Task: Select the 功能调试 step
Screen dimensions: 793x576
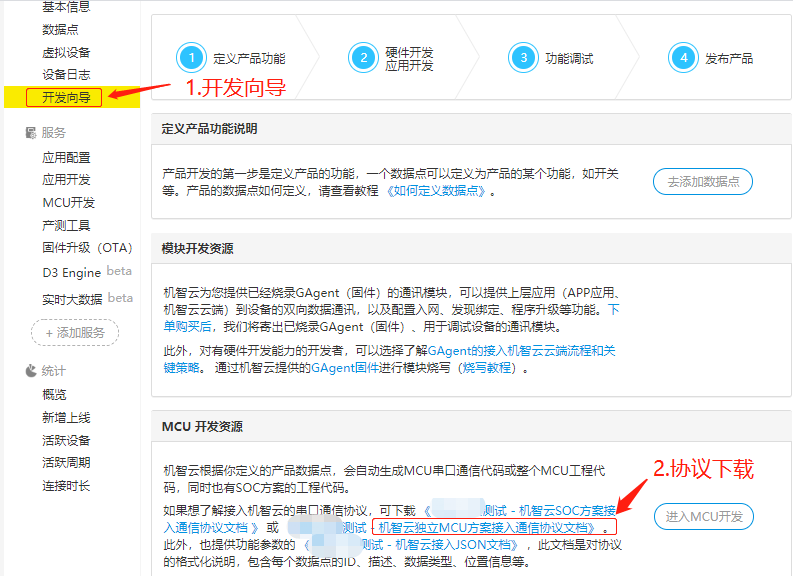Action: coord(569,58)
